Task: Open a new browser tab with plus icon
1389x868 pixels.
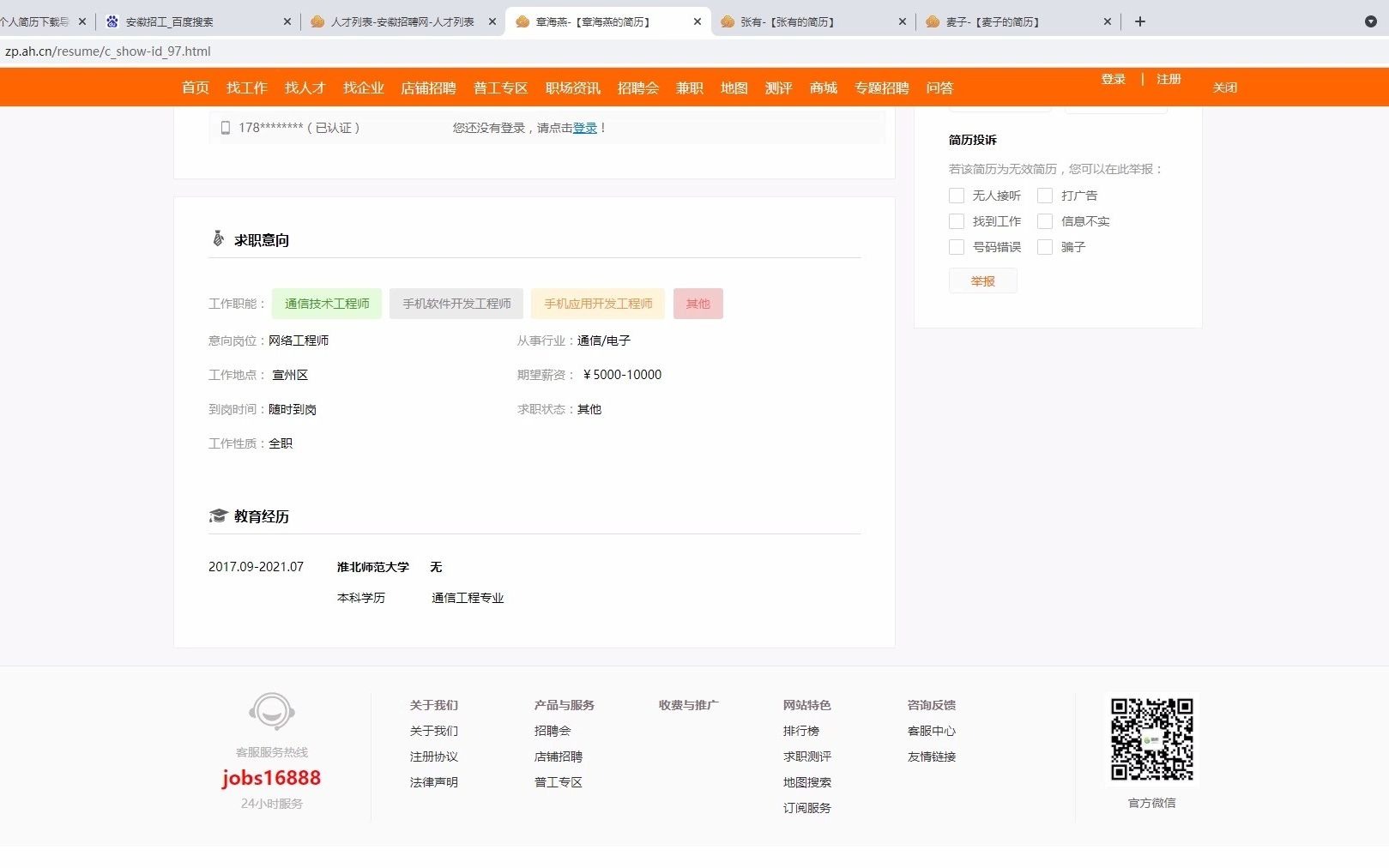Action: [1139, 21]
